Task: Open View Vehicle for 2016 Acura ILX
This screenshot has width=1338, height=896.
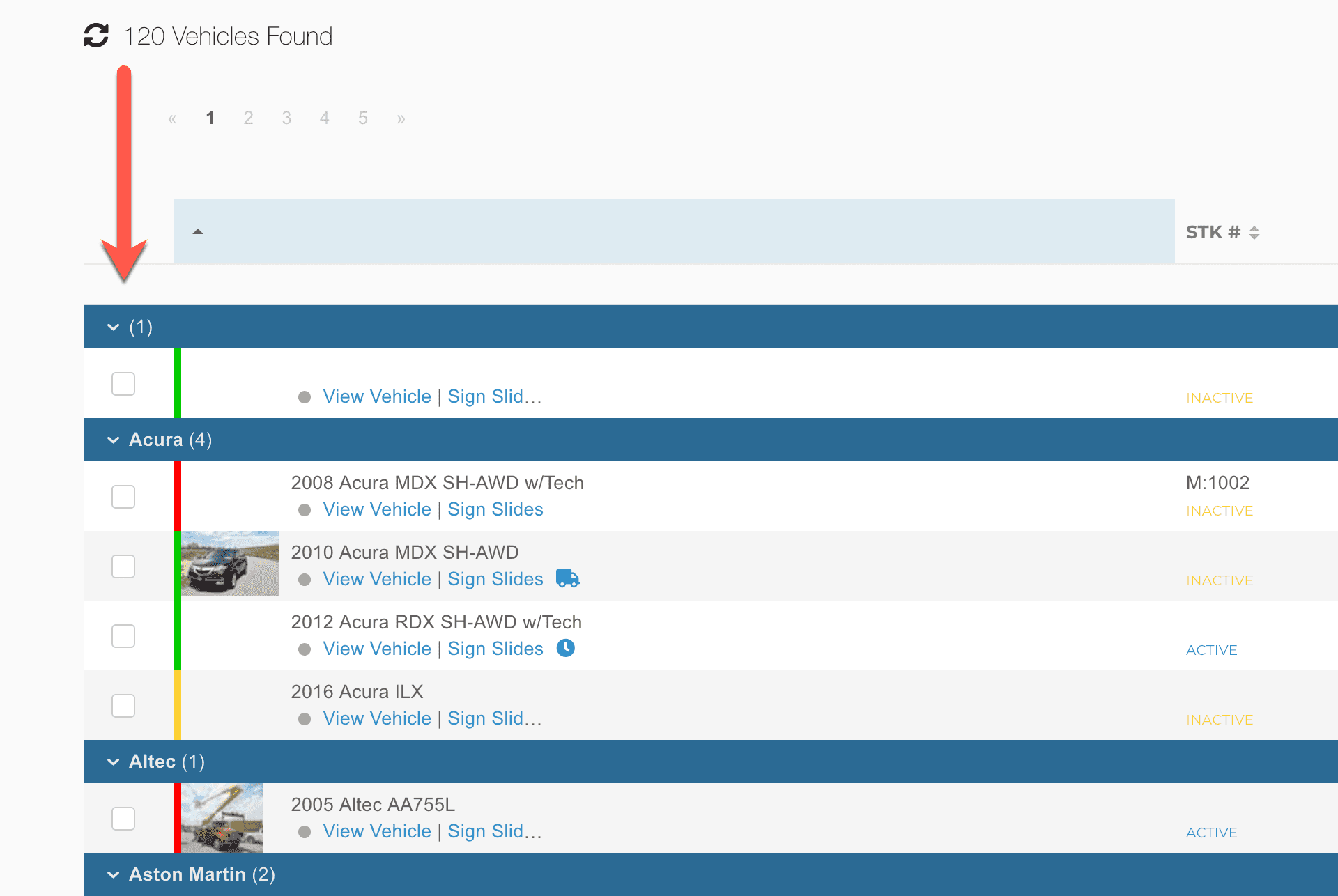Action: [x=376, y=718]
